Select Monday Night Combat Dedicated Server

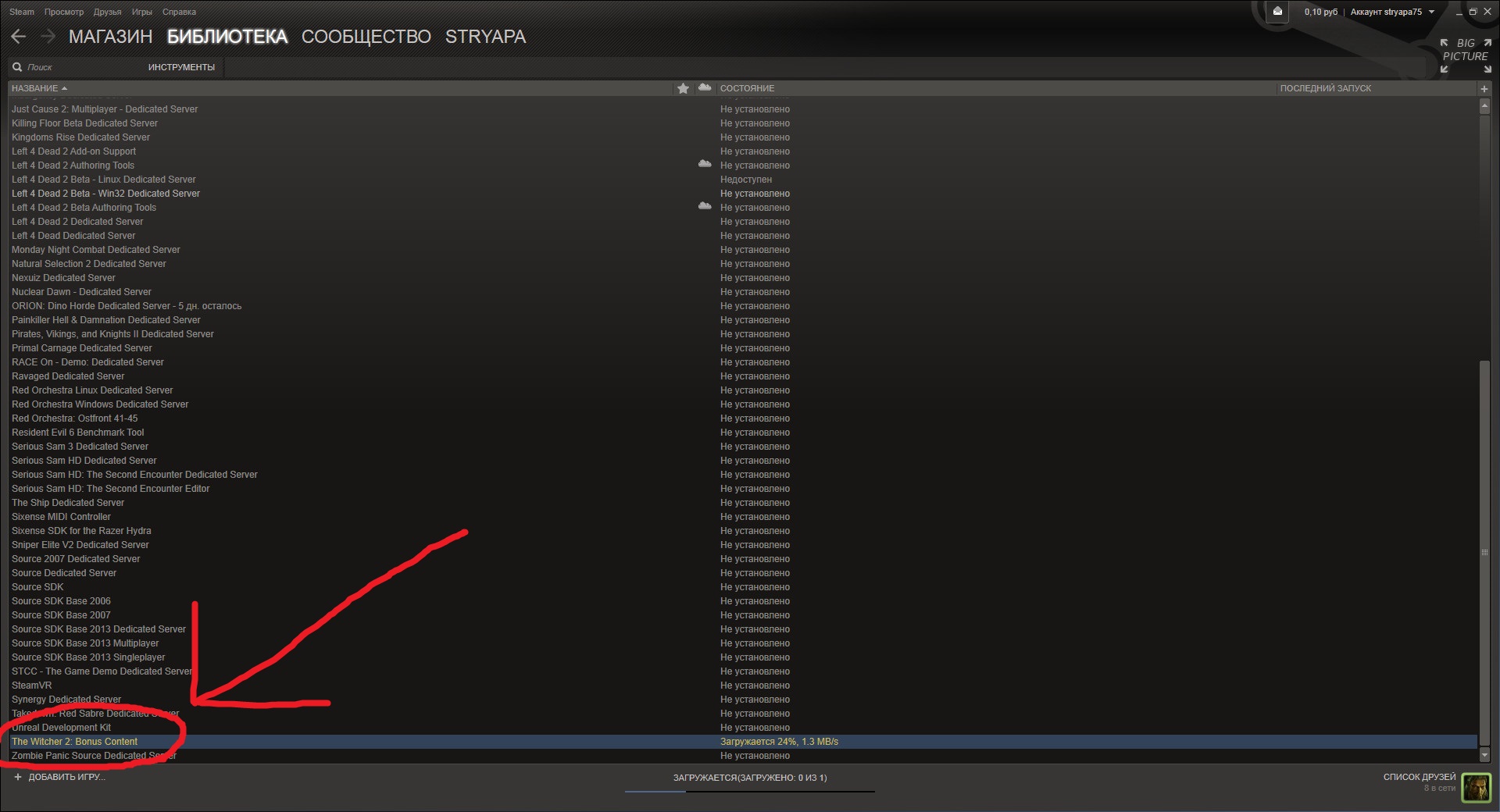(95, 250)
